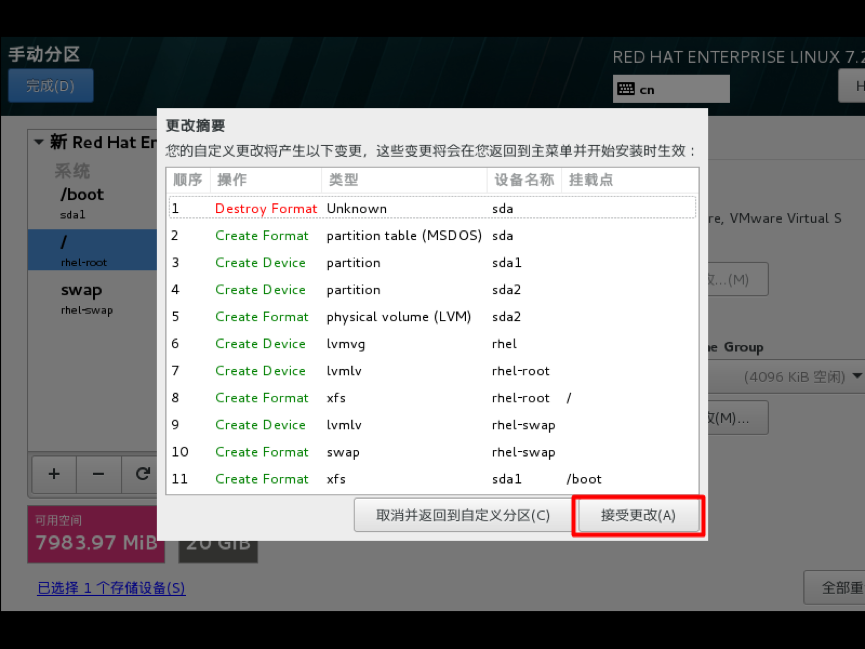Collapse the 新 Red Hat Enterprise tree expander
Screen dimensions: 865x649
[x=39, y=142]
